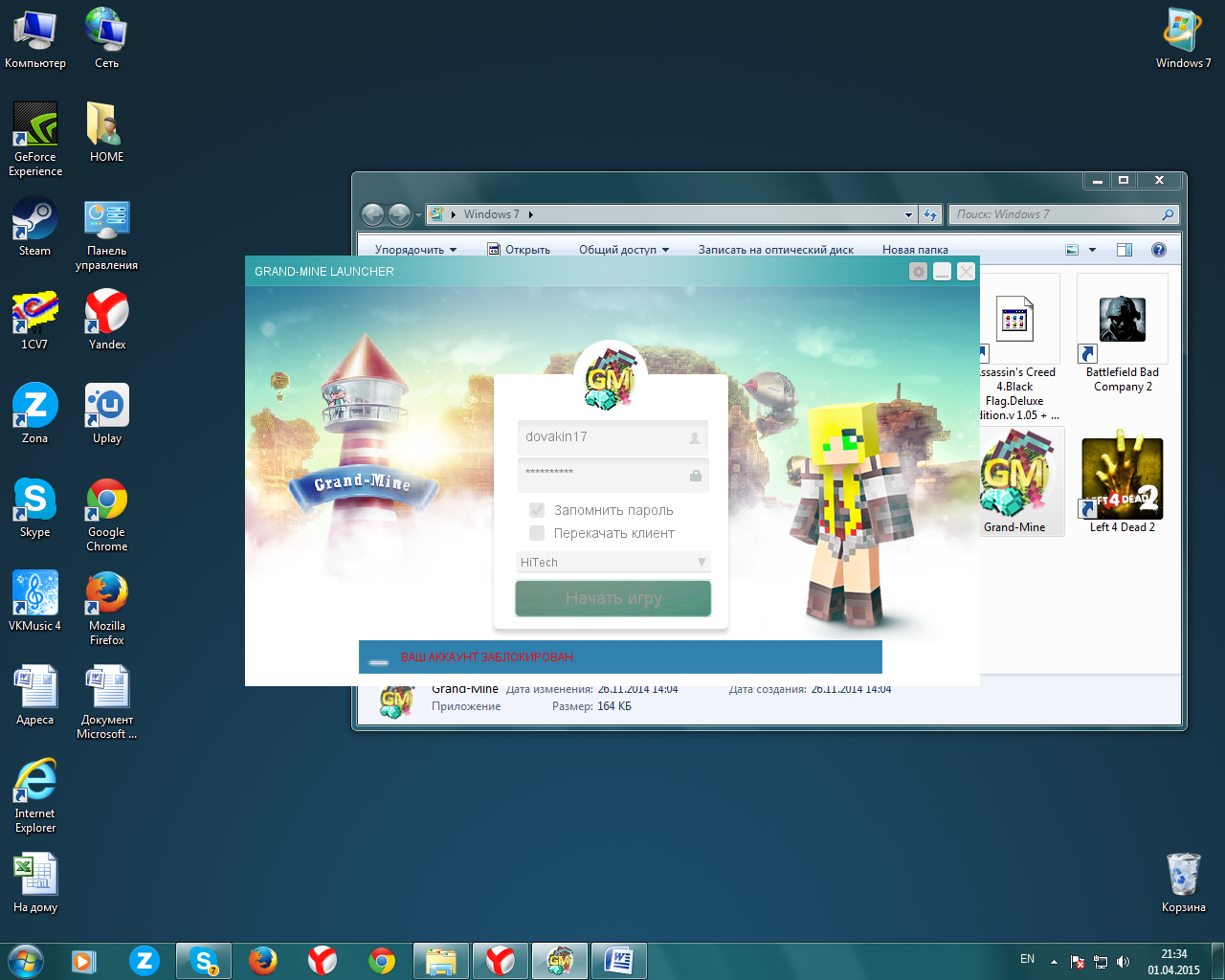Select HOME folder on desktop

pyautogui.click(x=106, y=132)
